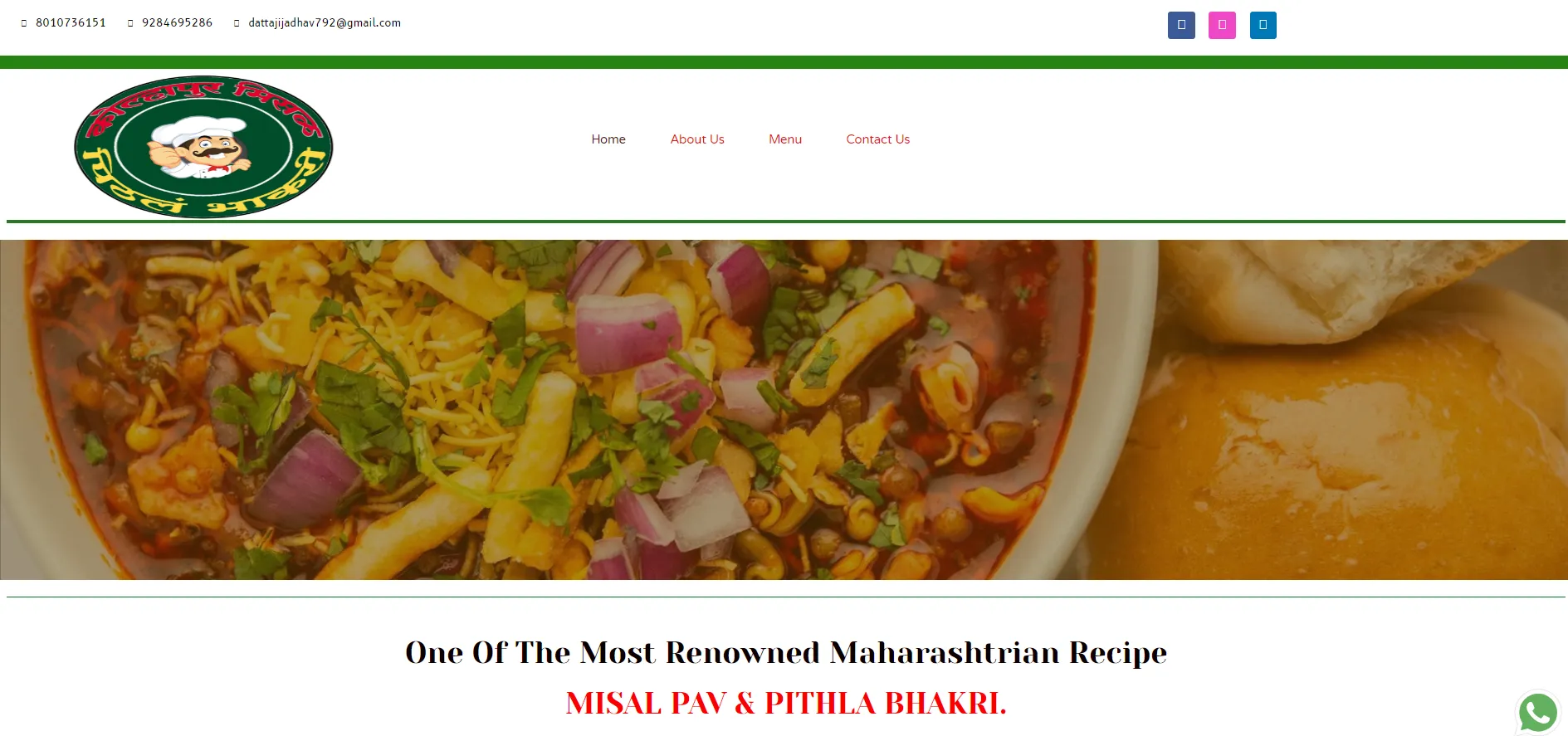Click the small icon before the email address

[x=237, y=23]
